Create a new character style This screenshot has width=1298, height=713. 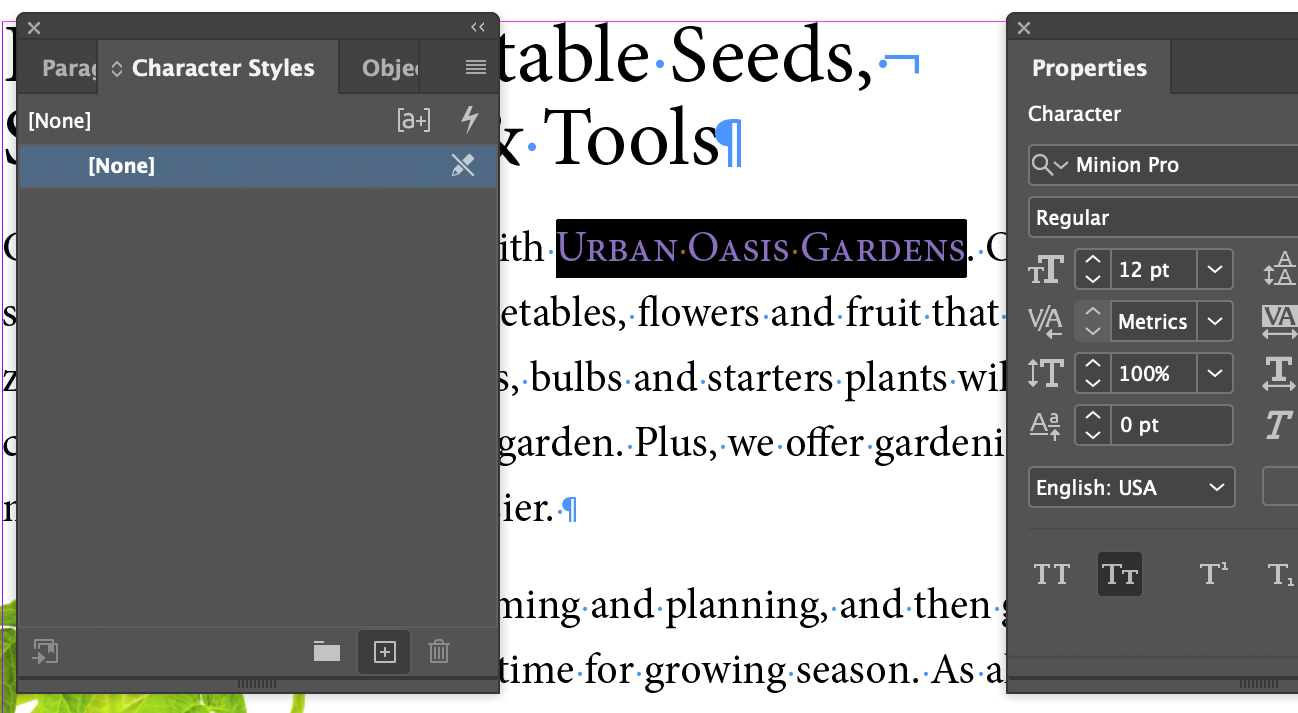pos(384,652)
